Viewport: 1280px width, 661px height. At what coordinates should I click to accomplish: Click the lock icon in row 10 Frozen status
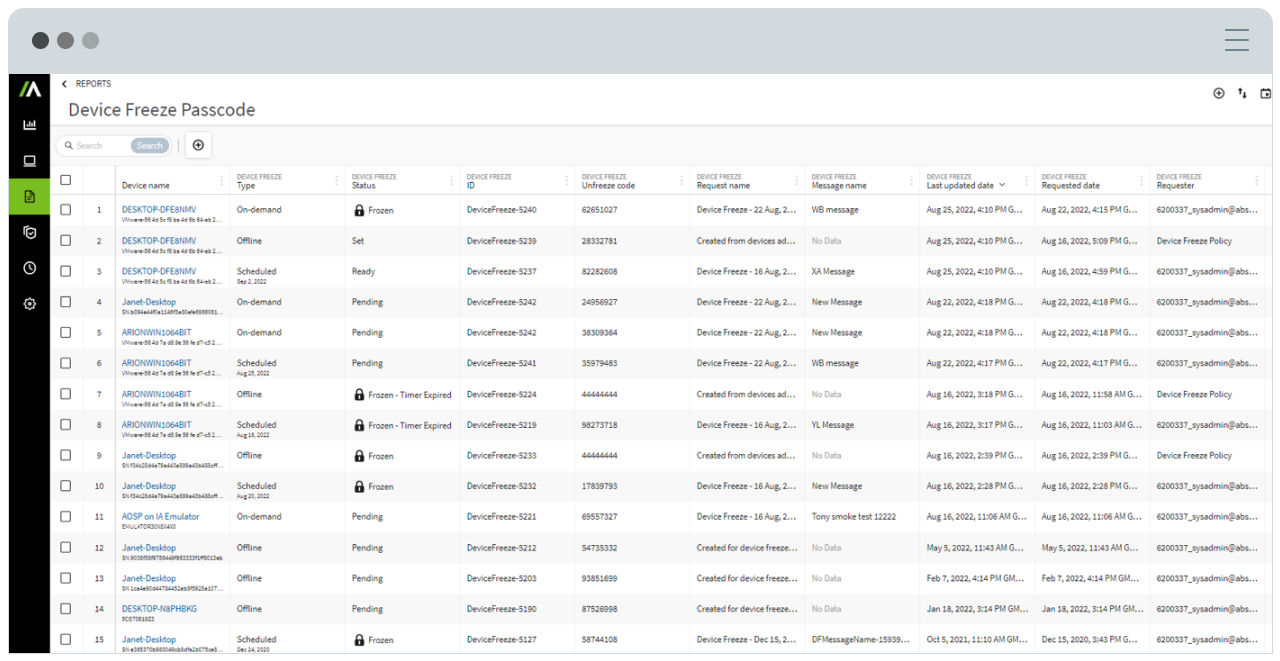click(x=359, y=486)
